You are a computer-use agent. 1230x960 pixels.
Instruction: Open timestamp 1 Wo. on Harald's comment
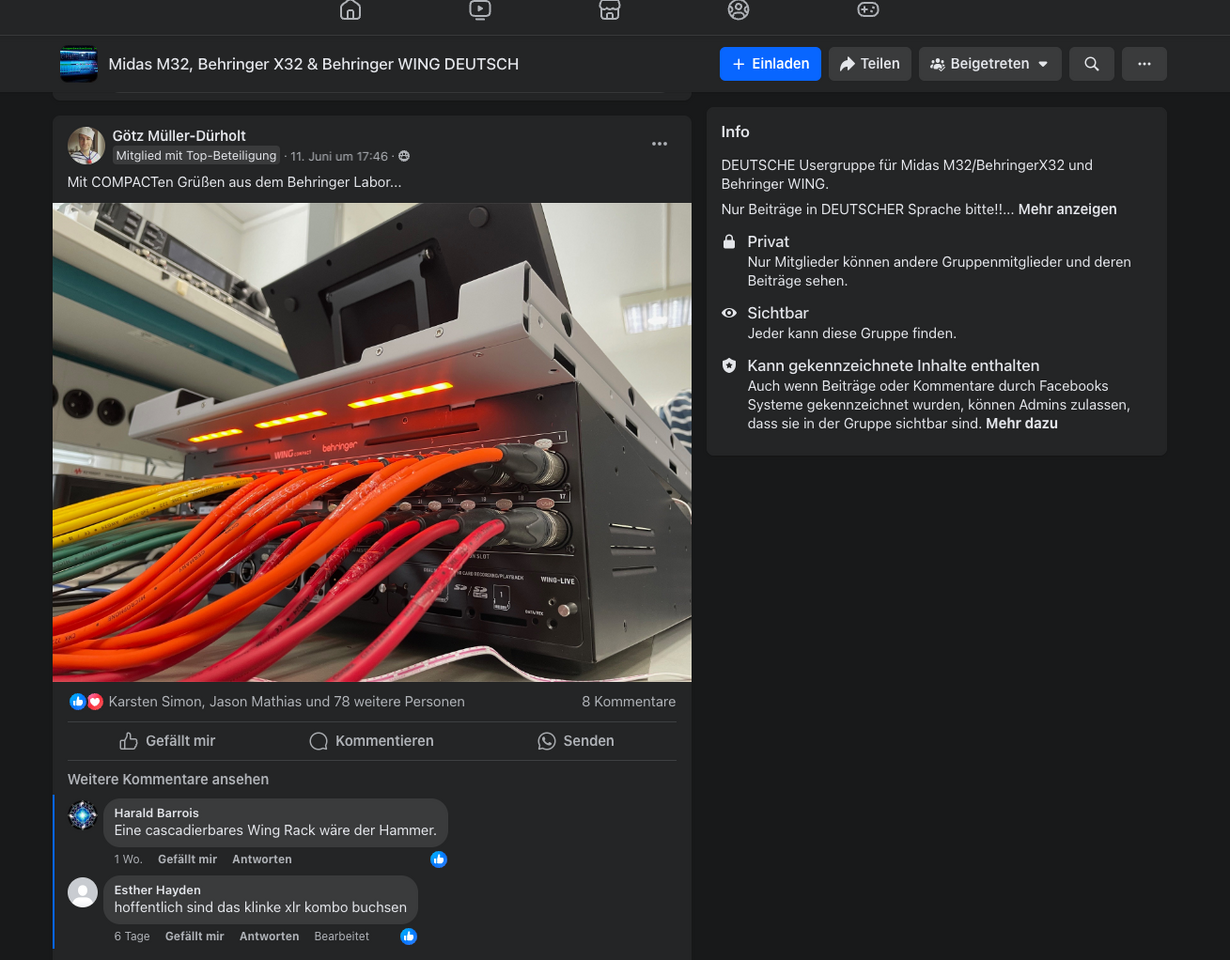click(x=128, y=859)
